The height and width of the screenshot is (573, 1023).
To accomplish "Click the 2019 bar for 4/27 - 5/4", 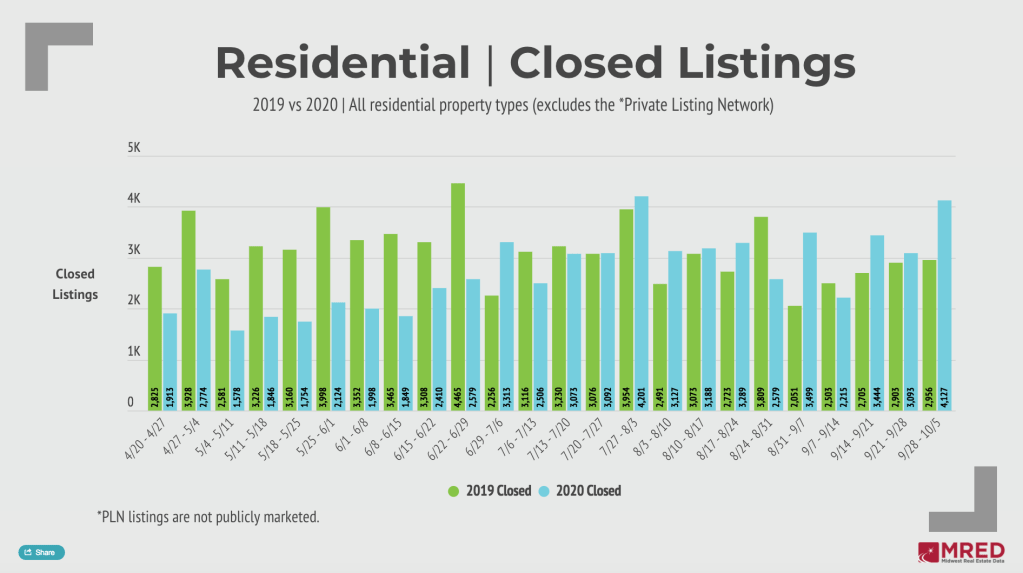I will (188, 311).
